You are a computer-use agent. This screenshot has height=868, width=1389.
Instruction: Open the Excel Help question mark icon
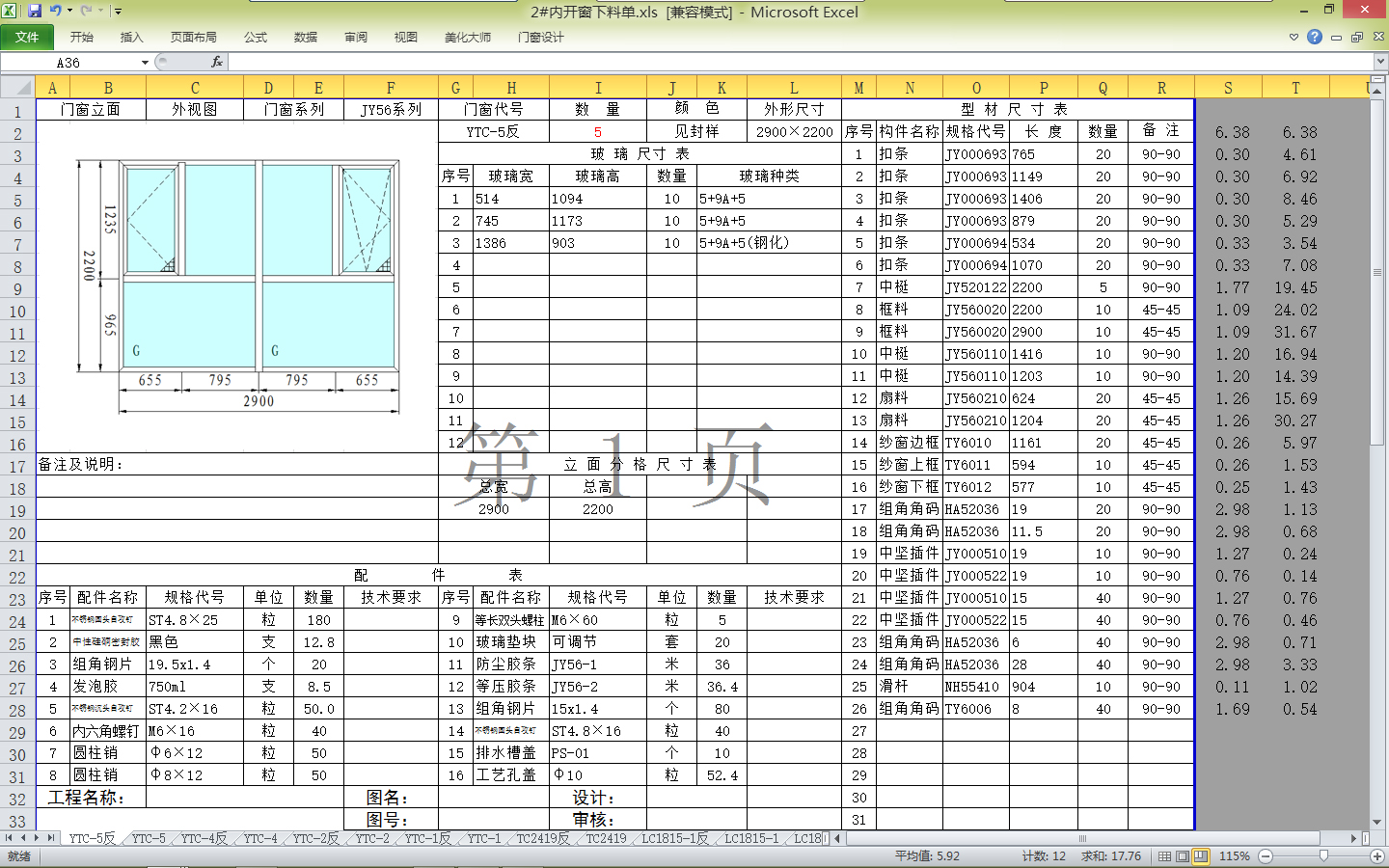click(x=1314, y=37)
